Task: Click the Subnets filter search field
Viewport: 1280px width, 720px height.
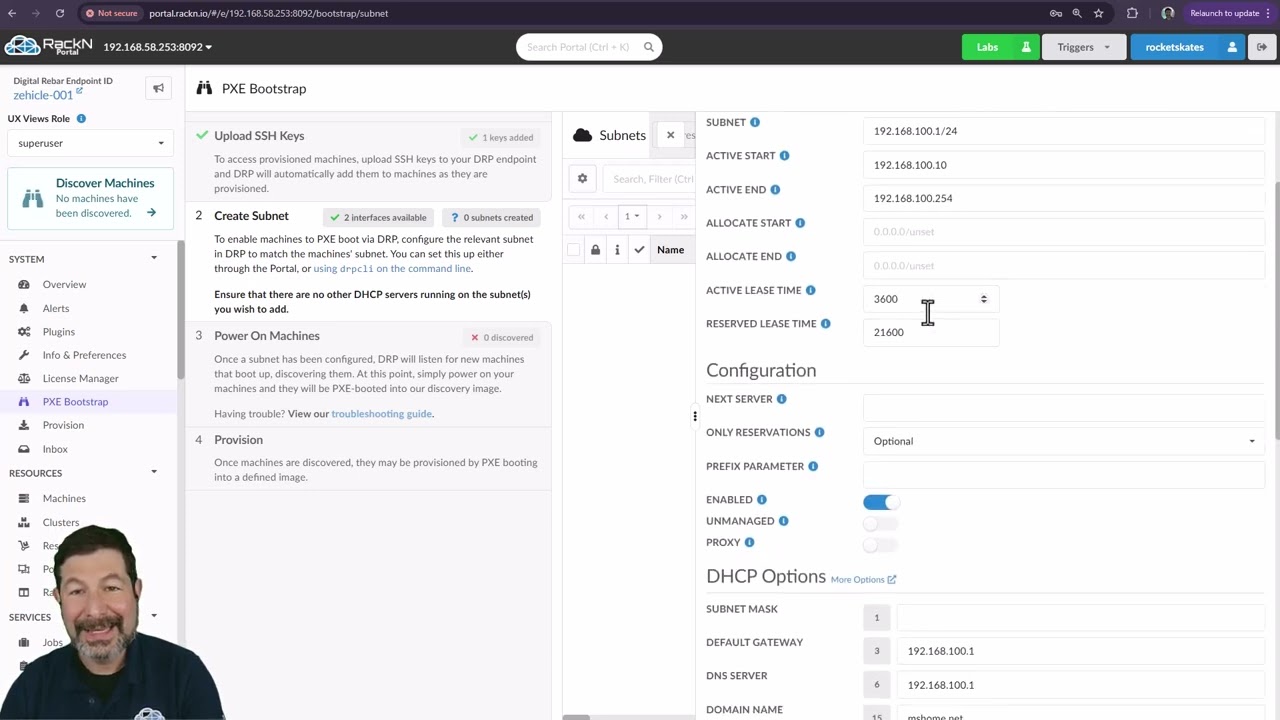Action: tap(650, 179)
